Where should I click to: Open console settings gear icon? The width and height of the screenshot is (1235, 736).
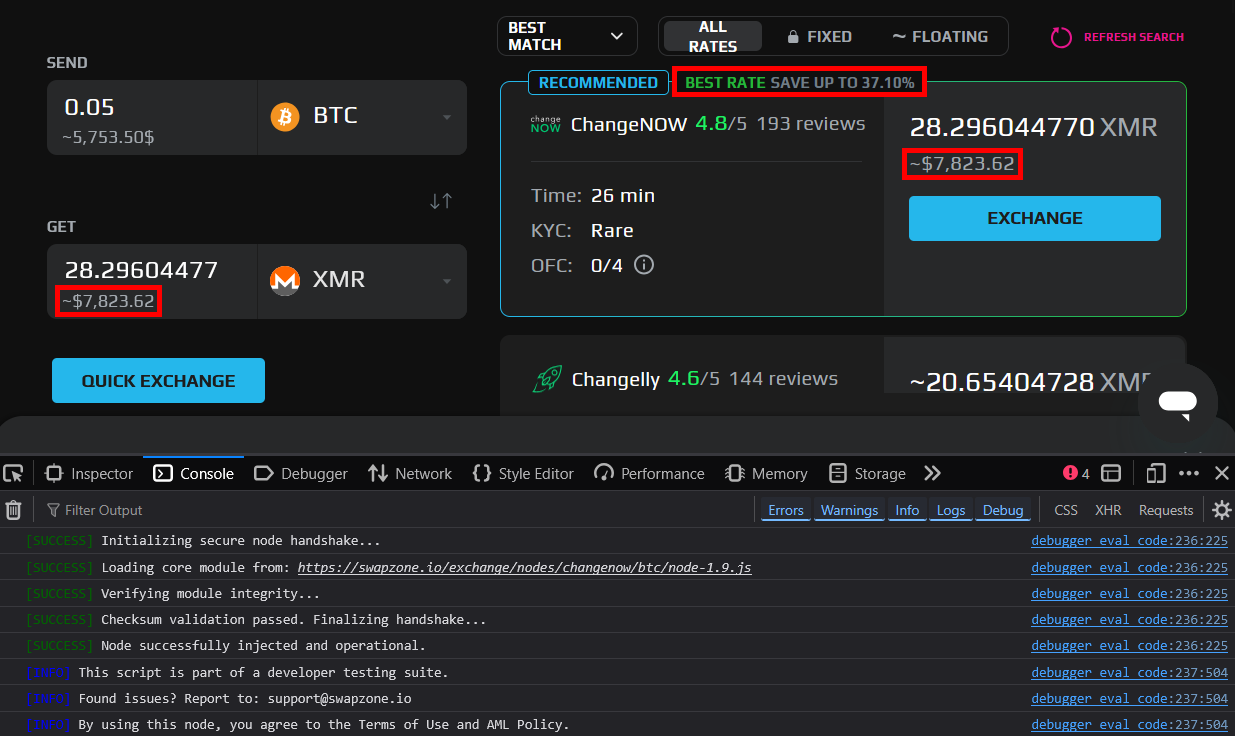[x=1221, y=510]
